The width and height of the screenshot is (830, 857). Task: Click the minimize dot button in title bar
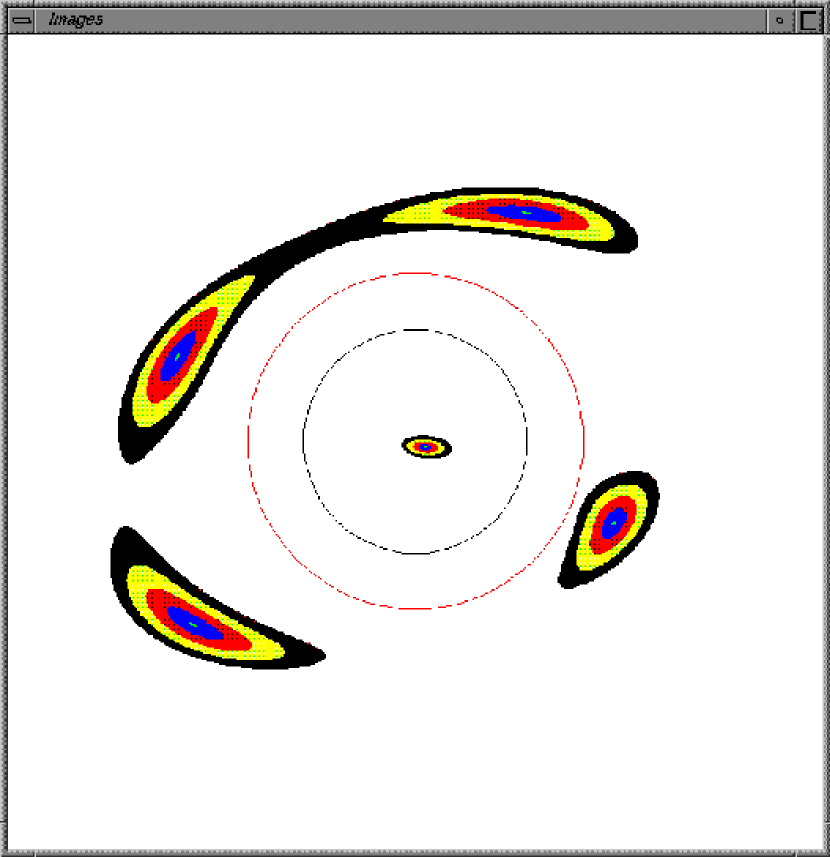(x=780, y=19)
